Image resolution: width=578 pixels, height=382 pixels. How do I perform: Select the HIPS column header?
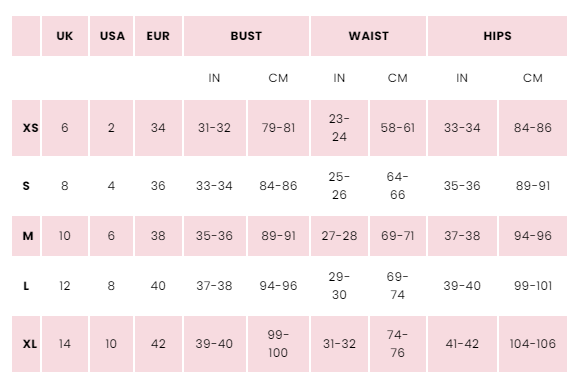click(497, 36)
